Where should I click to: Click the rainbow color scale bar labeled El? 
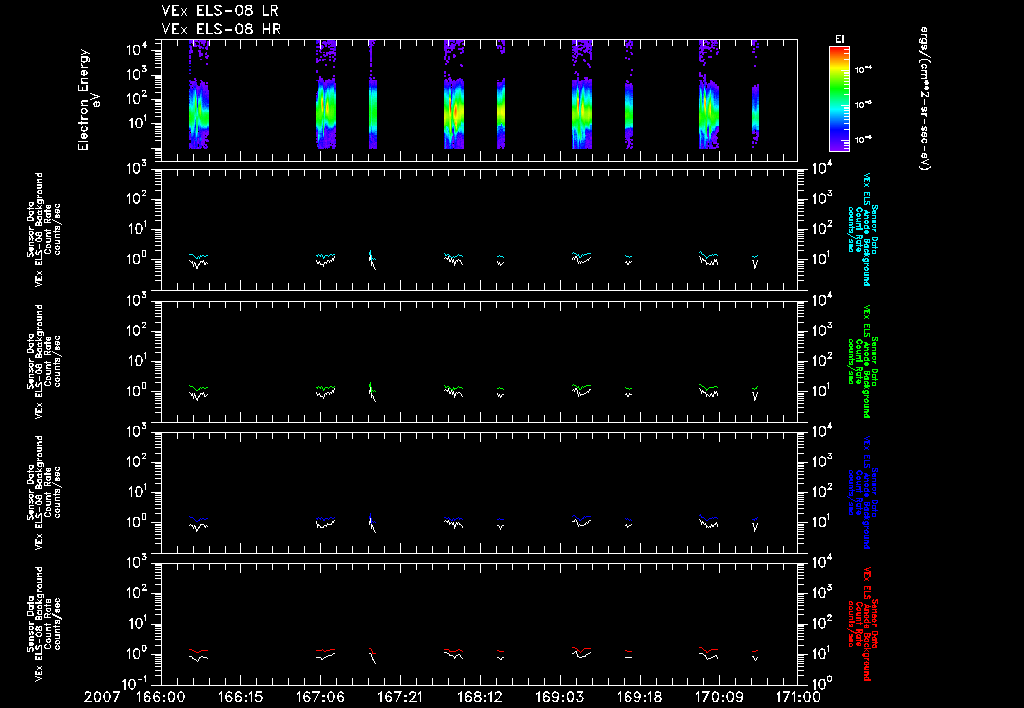(x=839, y=99)
